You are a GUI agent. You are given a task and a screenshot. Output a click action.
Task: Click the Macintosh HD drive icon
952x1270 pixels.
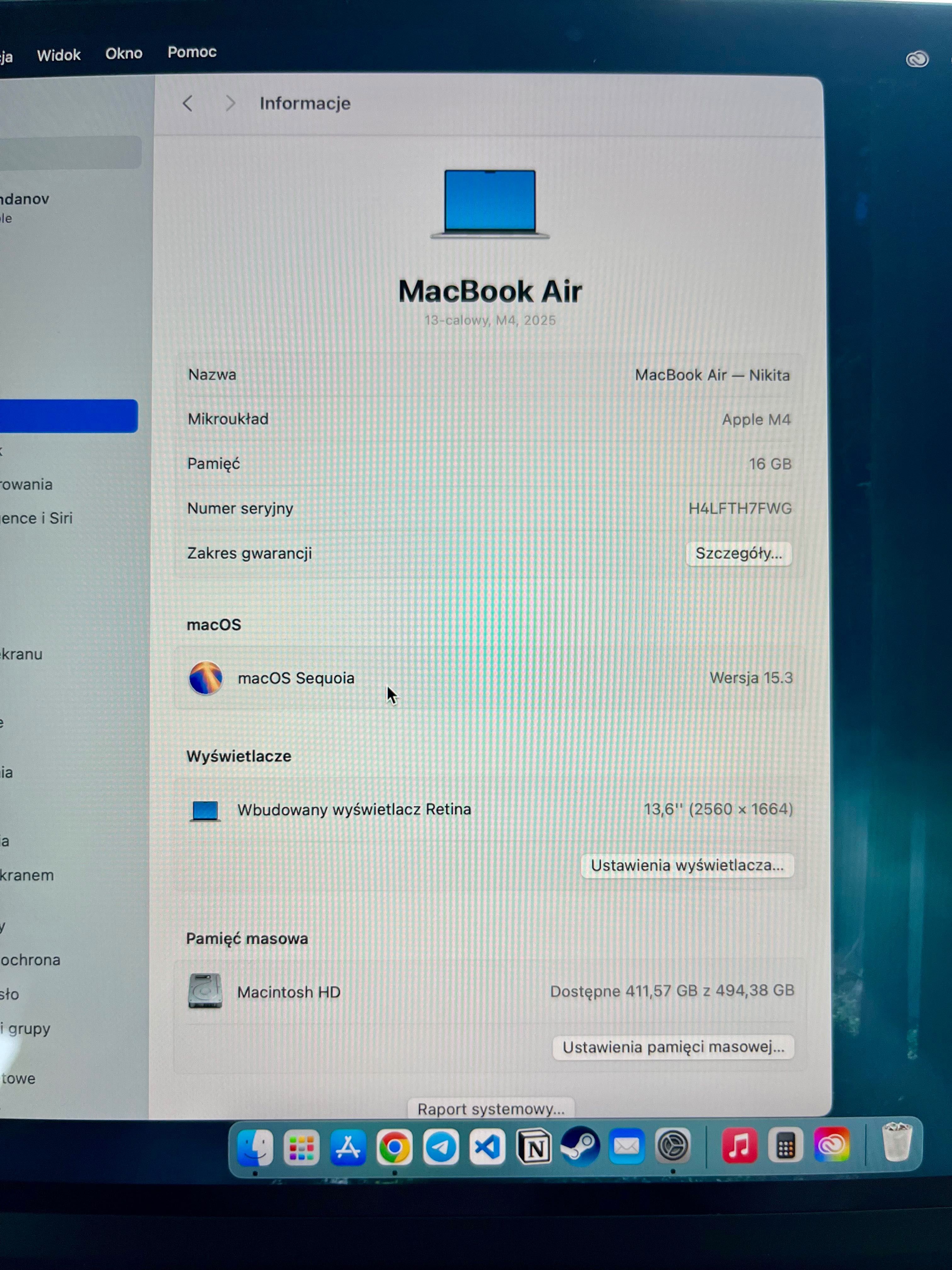point(205,991)
